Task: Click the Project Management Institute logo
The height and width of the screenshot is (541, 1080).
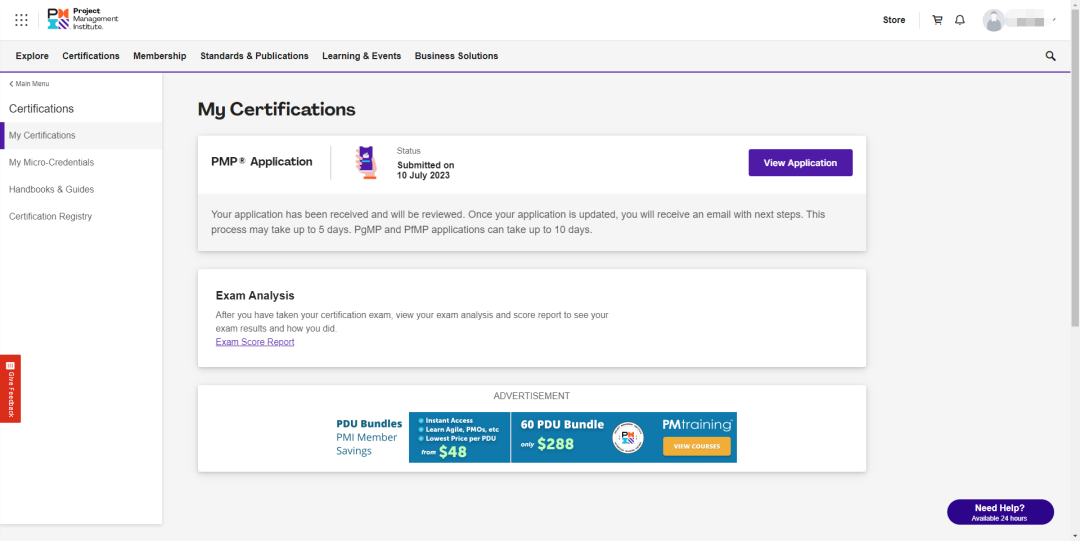Action: pyautogui.click(x=83, y=19)
